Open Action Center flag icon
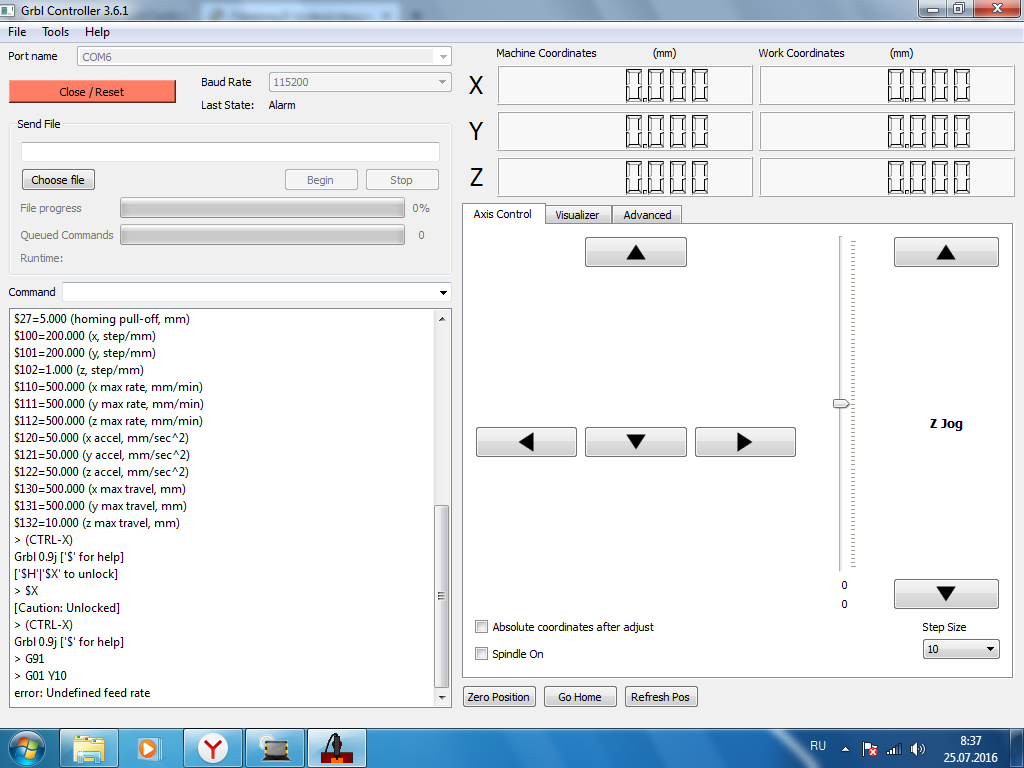 869,750
